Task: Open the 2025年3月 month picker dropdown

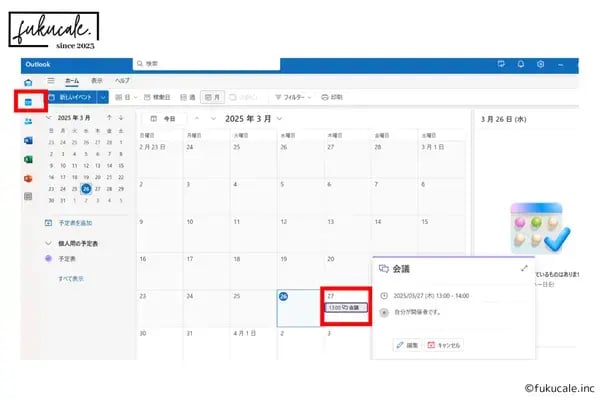Action: [280, 119]
